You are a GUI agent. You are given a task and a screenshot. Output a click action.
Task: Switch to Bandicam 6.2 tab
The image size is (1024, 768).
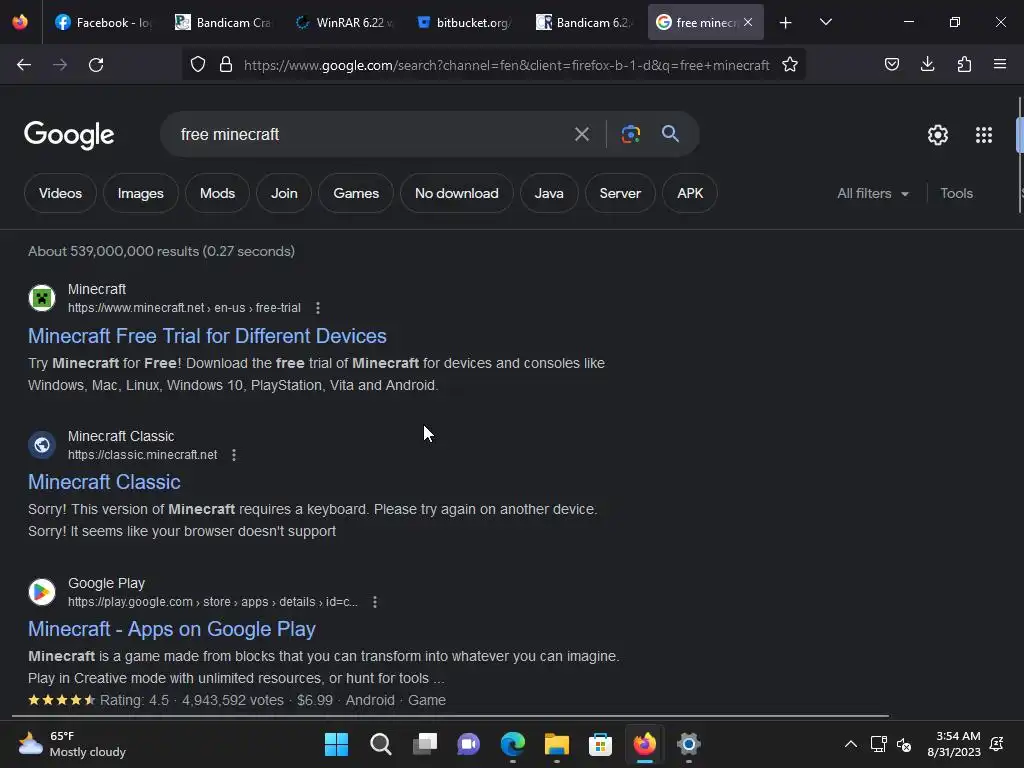coord(583,22)
